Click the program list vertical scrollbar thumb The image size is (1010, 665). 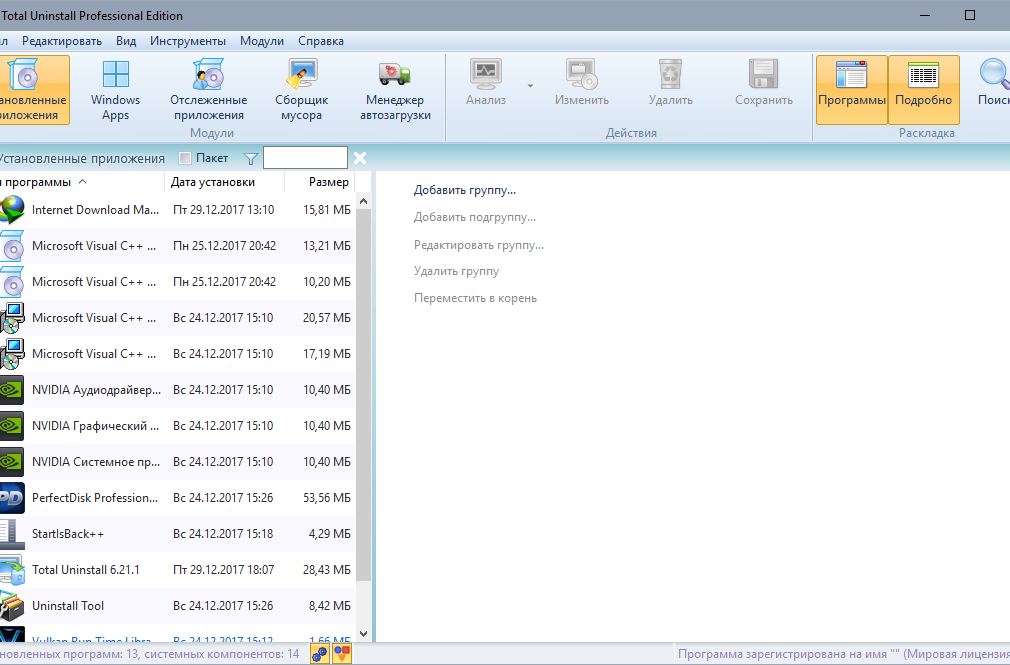click(x=363, y=394)
